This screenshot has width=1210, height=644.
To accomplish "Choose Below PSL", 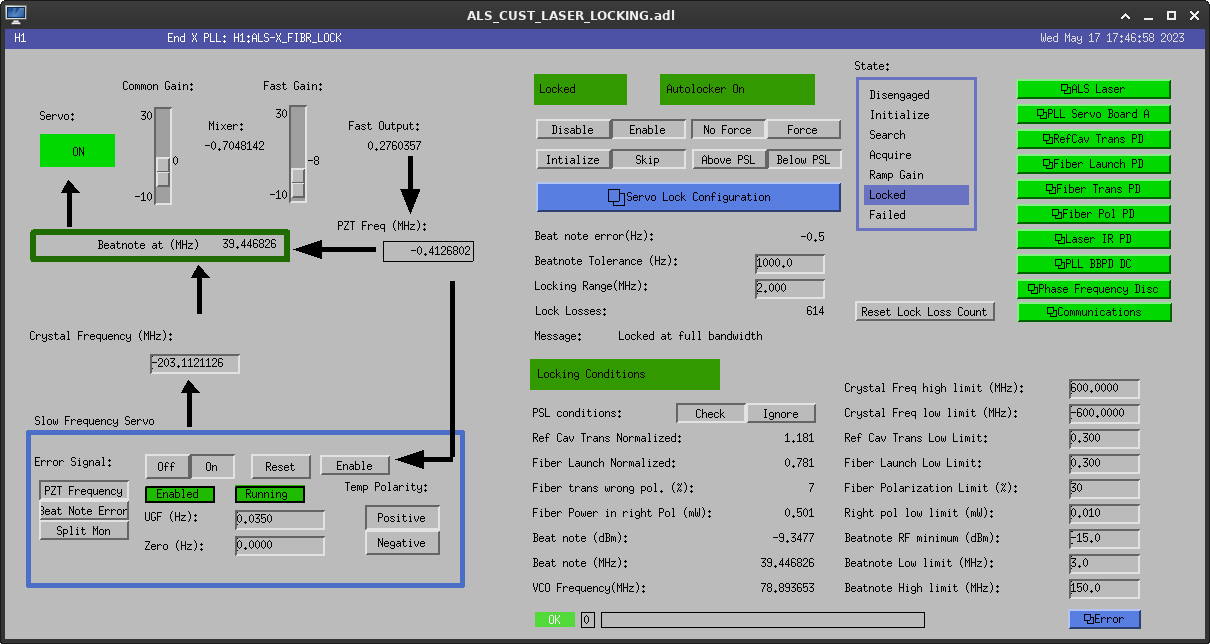I will [803, 160].
